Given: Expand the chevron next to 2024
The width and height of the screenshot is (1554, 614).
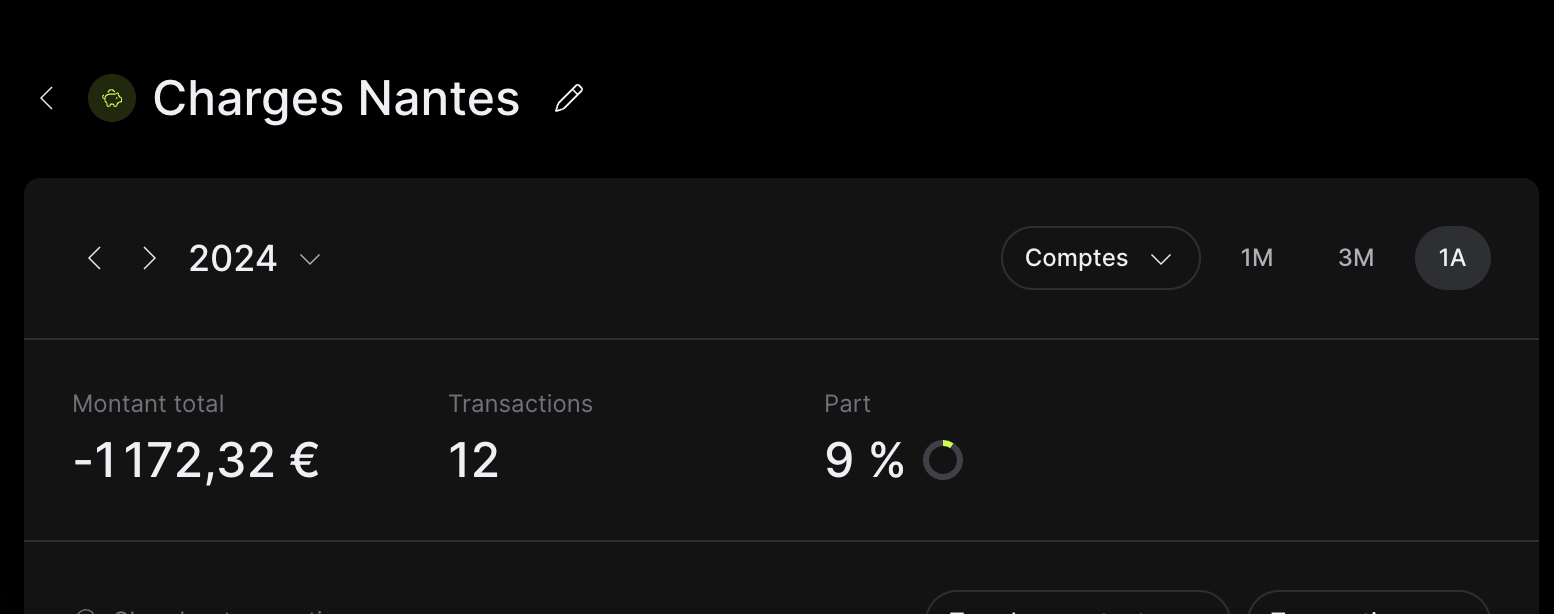Looking at the screenshot, I should click(x=310, y=259).
